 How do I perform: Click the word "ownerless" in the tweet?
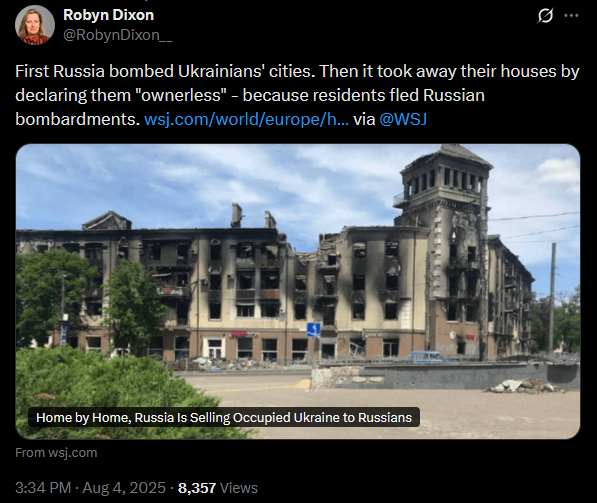(181, 95)
